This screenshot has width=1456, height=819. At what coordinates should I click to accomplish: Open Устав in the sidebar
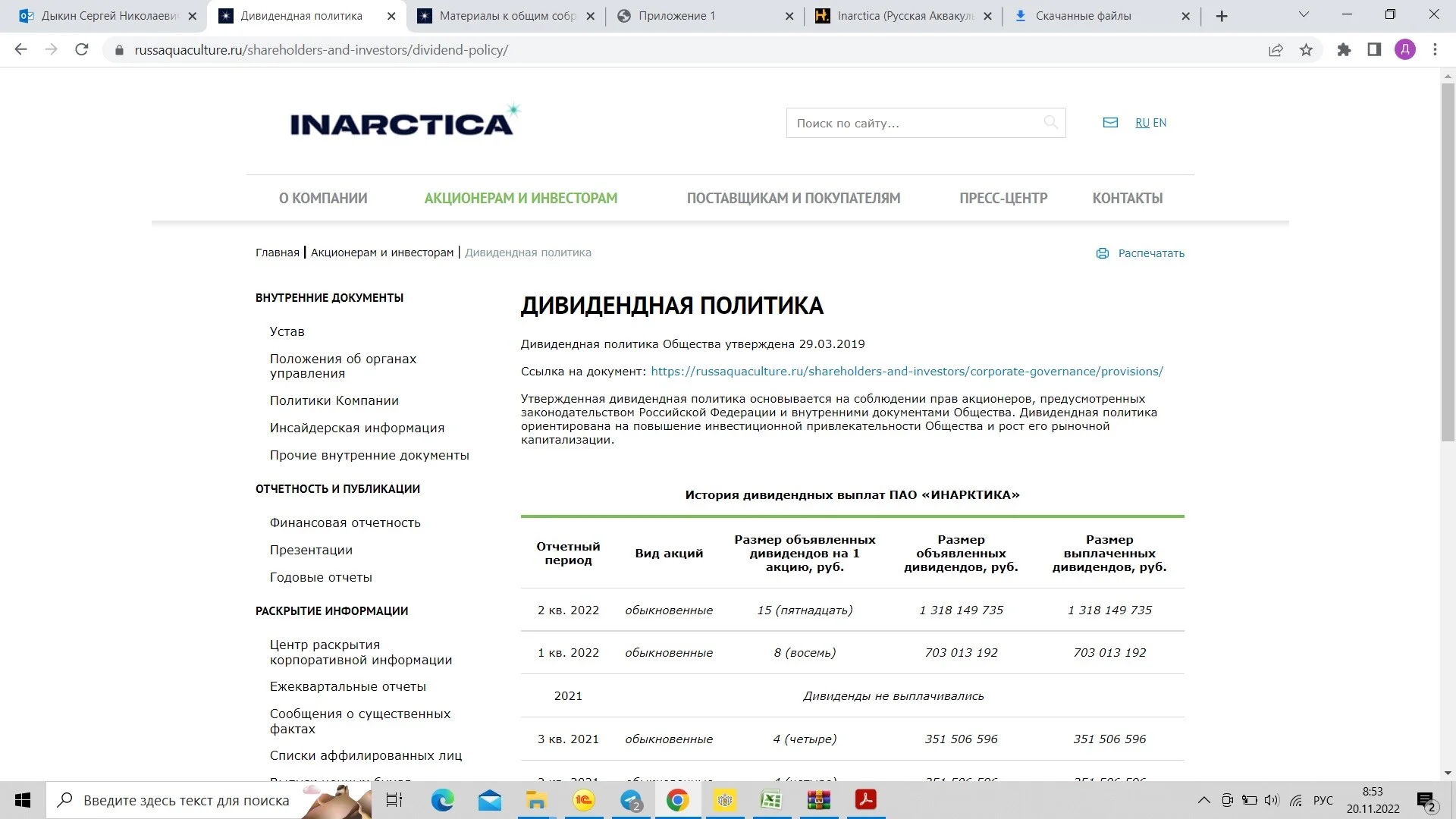coord(287,331)
